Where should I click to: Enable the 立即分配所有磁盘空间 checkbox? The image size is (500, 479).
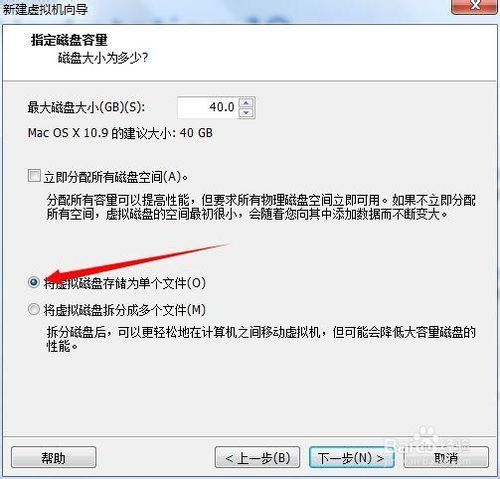(34, 176)
